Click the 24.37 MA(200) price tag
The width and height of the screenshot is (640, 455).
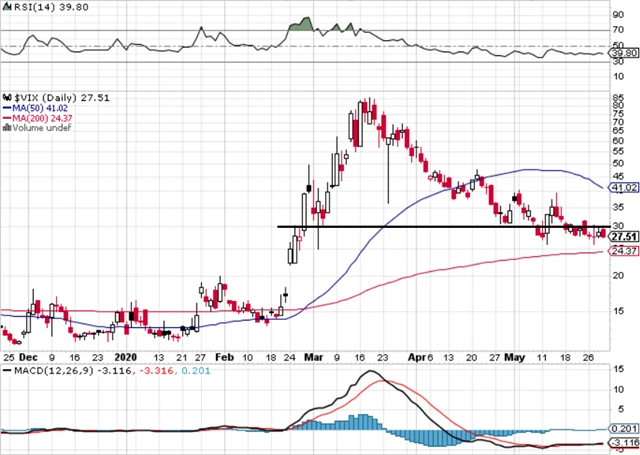[x=624, y=251]
